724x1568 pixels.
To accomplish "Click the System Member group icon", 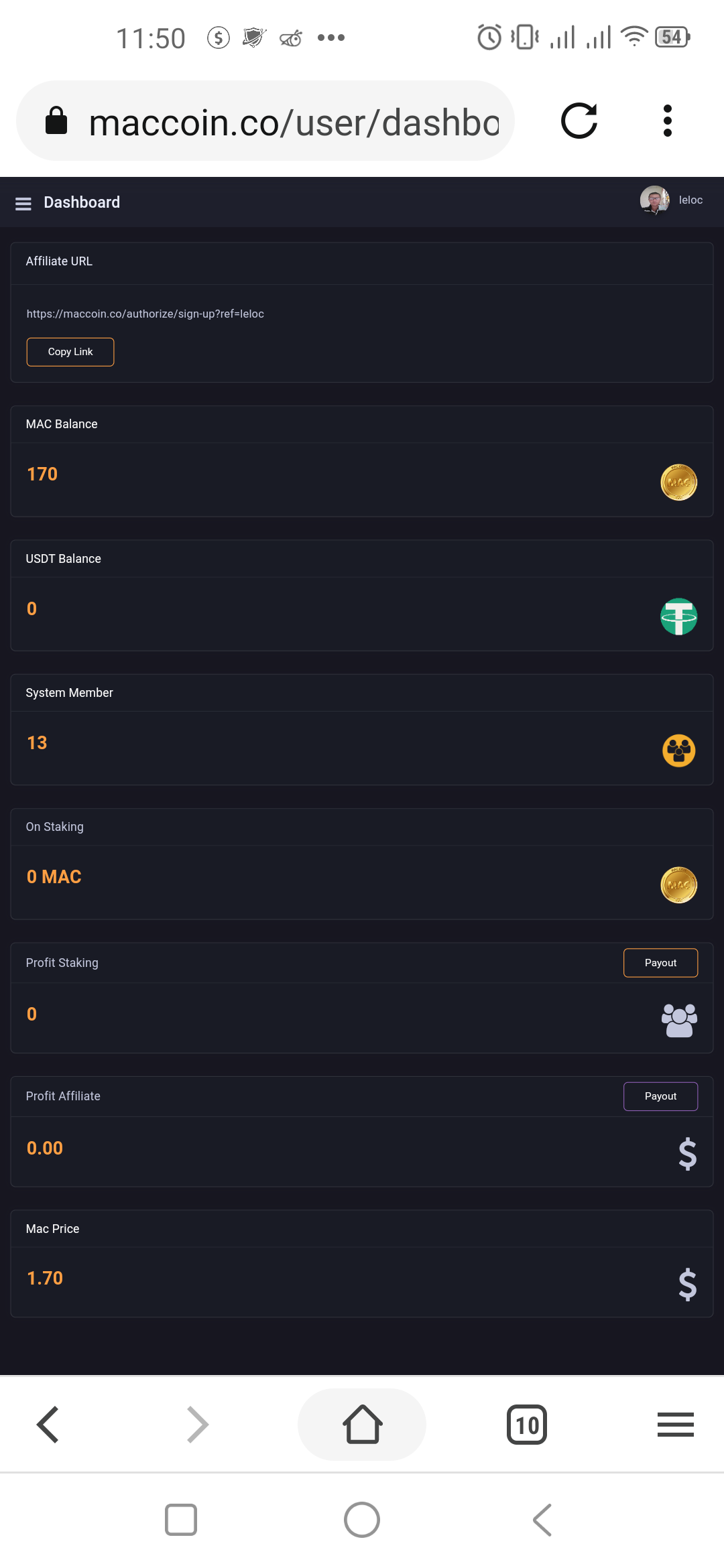I will [x=678, y=750].
